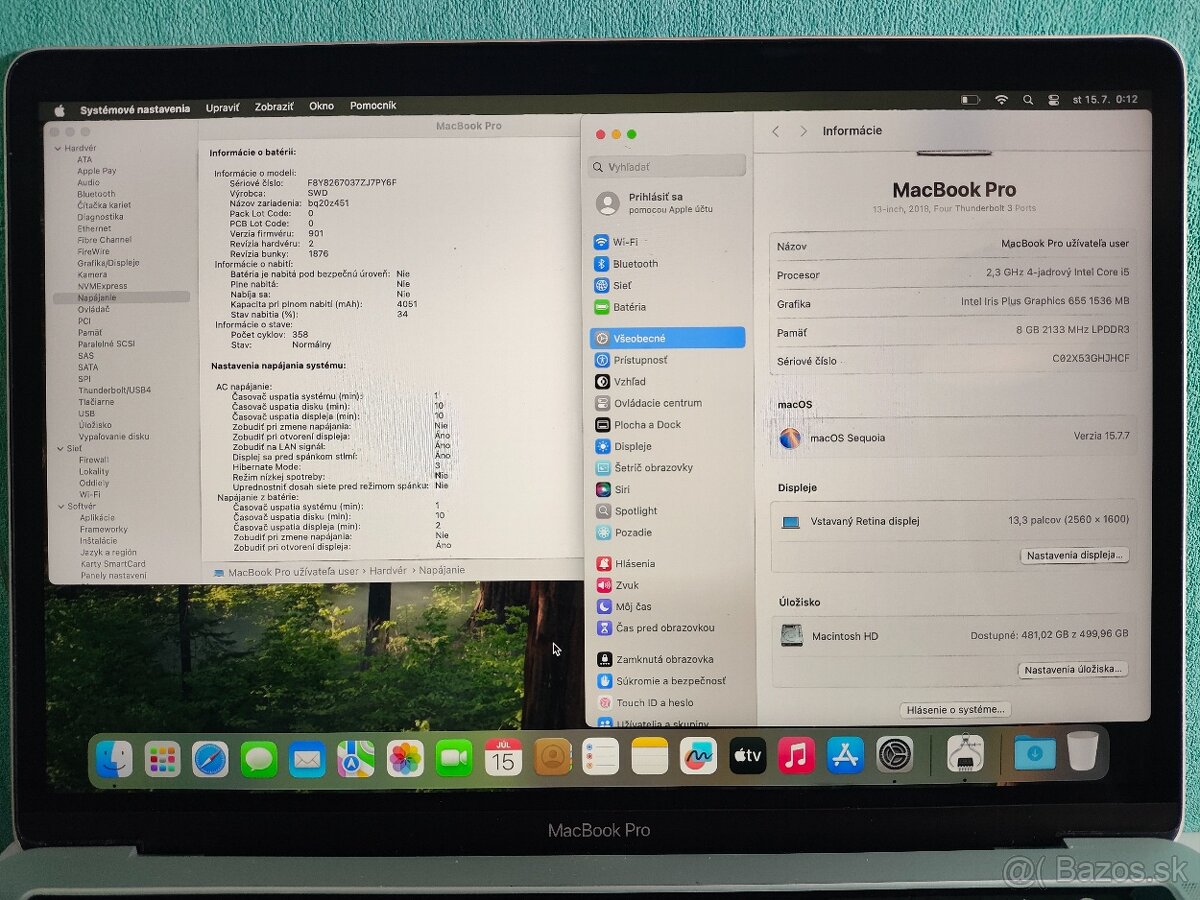Viewport: 1200px width, 900px height.
Task: Open the Okno menu
Action: pyautogui.click(x=321, y=106)
